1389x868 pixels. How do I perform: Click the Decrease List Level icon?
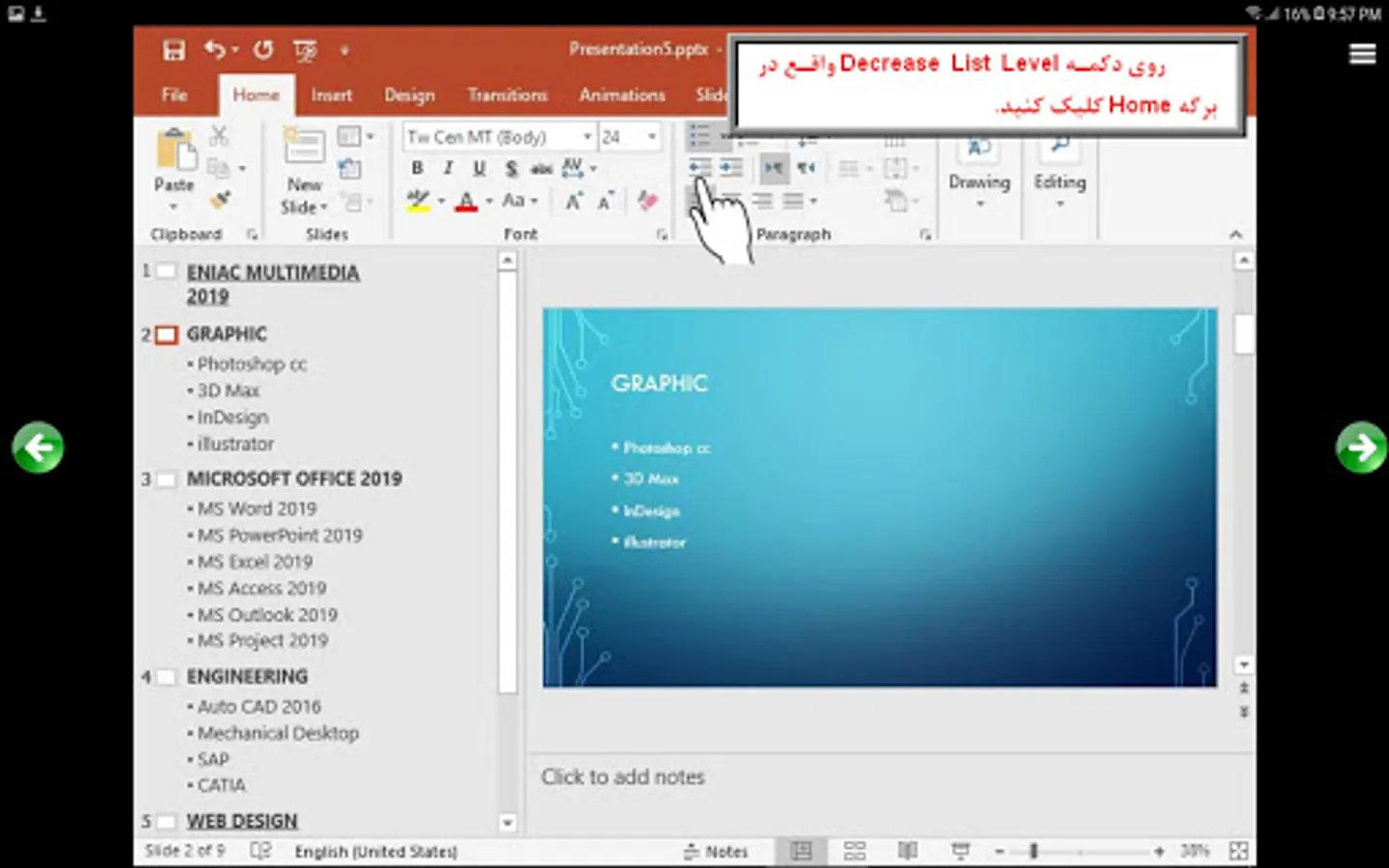coord(700,168)
